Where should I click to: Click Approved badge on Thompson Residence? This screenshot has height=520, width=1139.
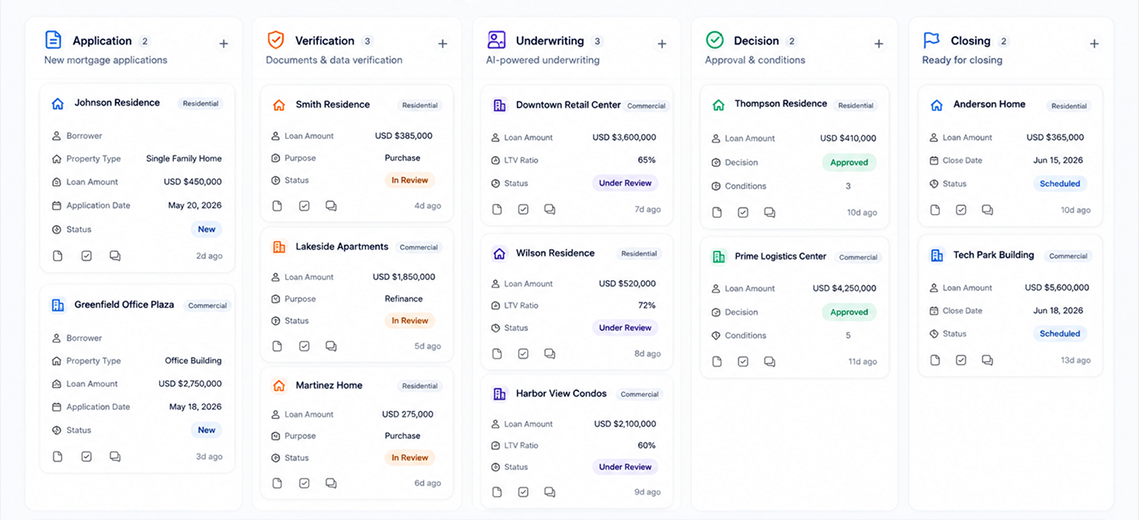[x=849, y=162]
